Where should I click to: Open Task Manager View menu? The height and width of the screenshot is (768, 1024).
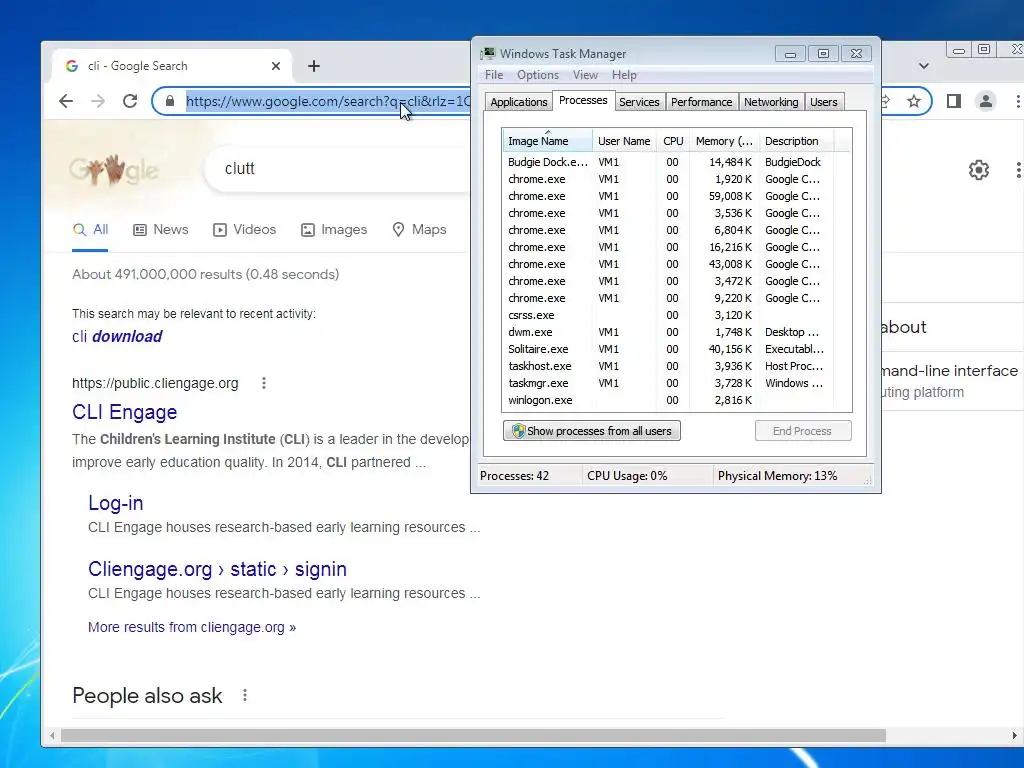point(585,75)
